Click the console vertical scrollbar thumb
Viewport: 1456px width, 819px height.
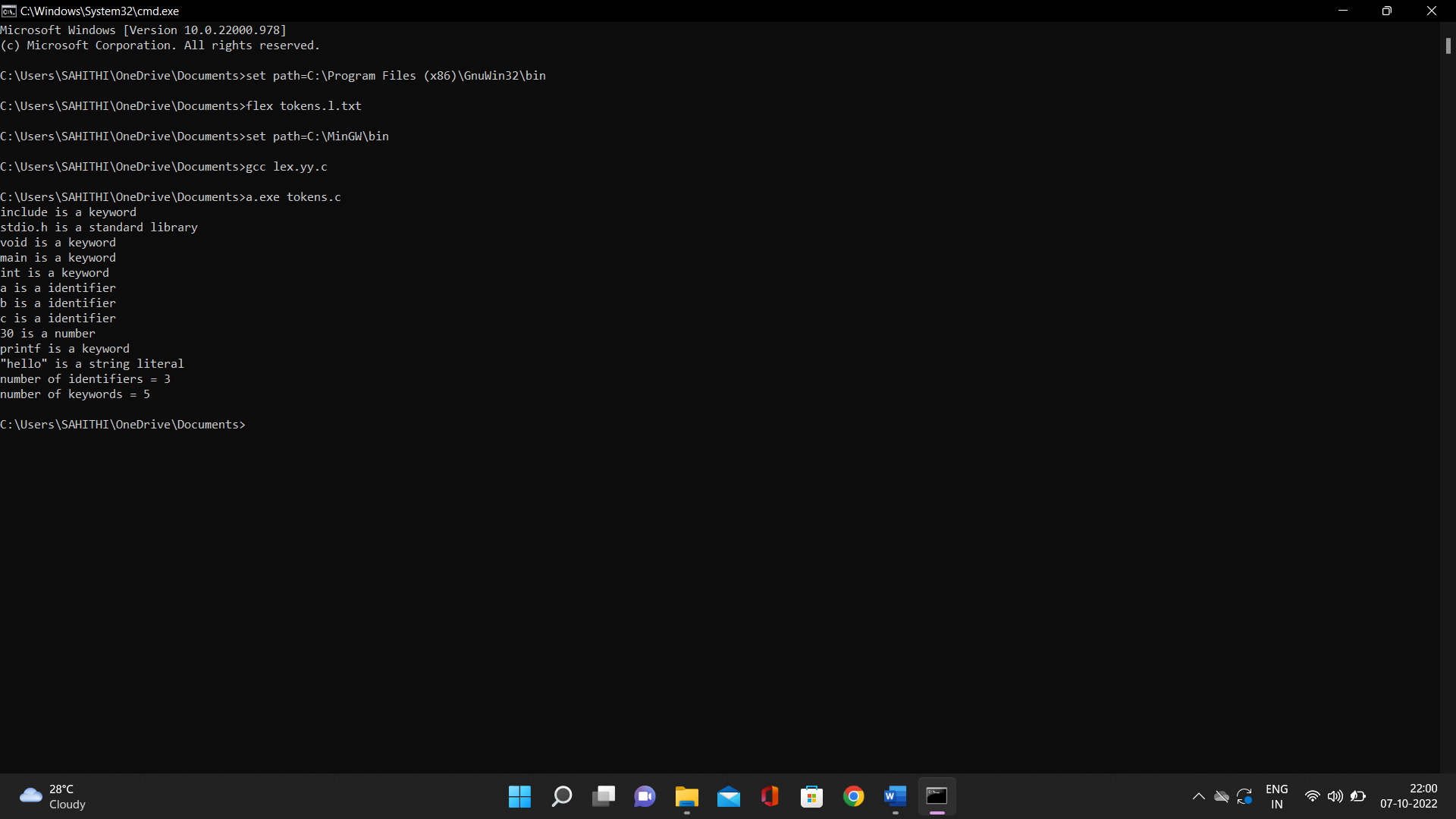(1448, 45)
